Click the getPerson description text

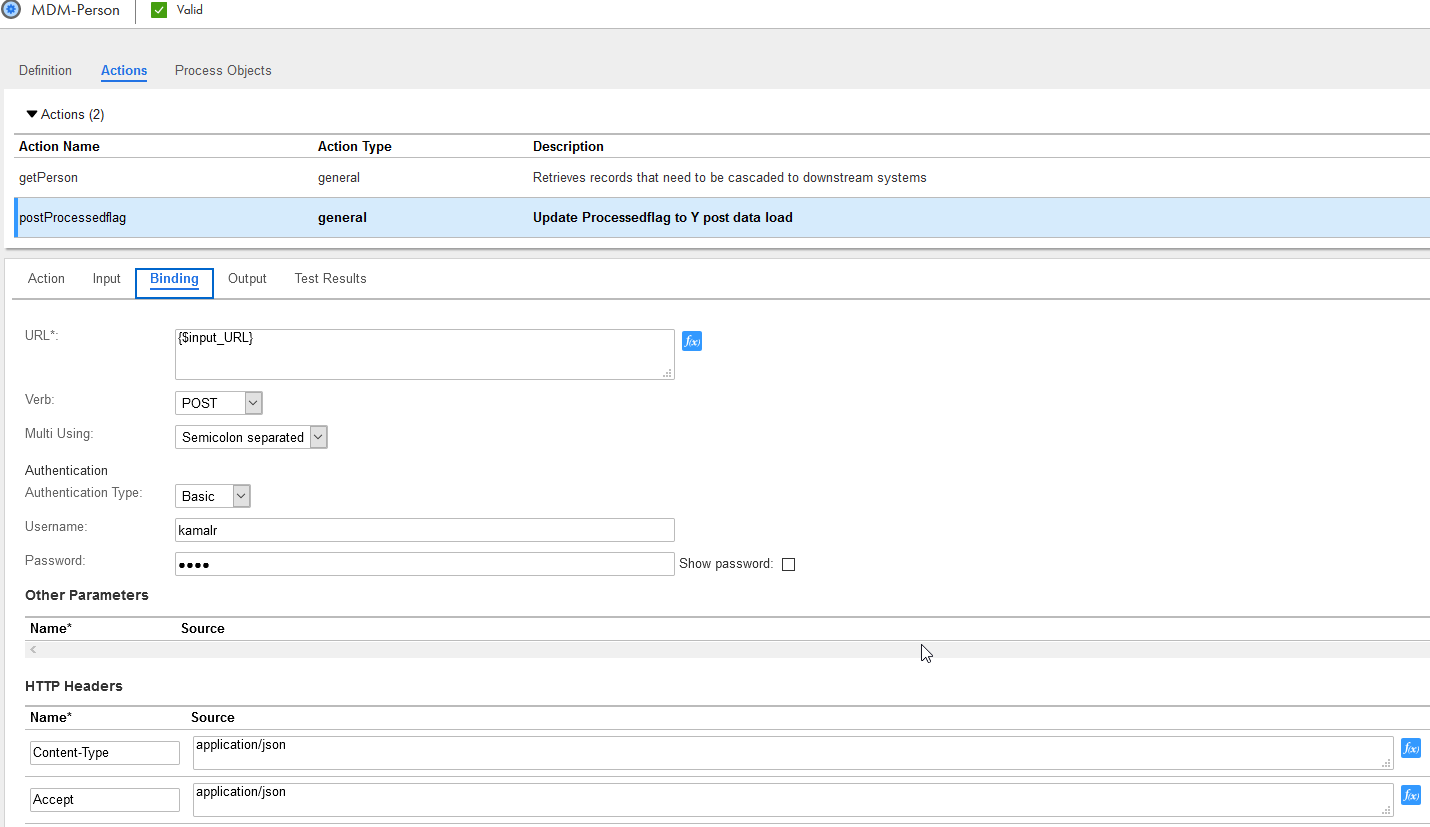(730, 178)
